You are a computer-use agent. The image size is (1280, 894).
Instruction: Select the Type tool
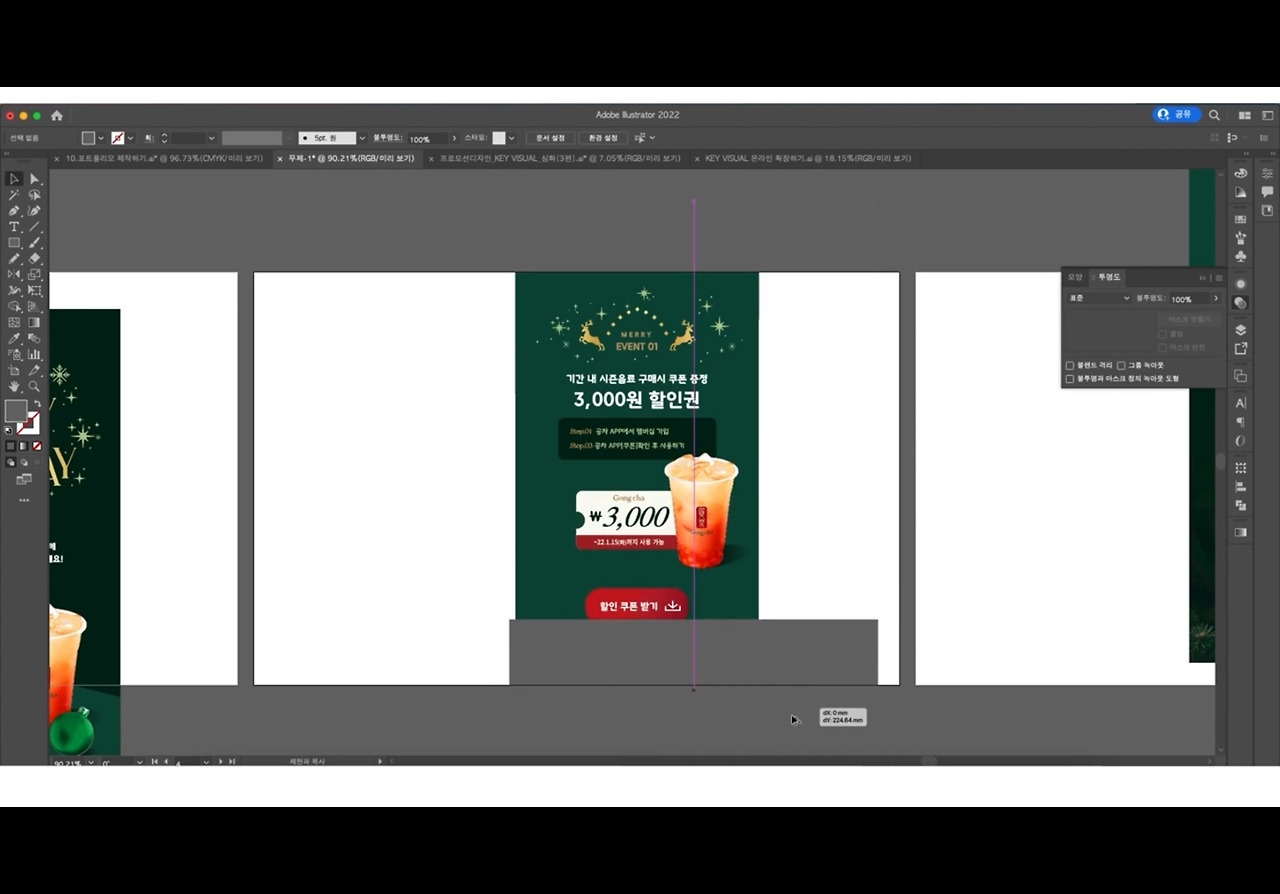pyautogui.click(x=14, y=227)
